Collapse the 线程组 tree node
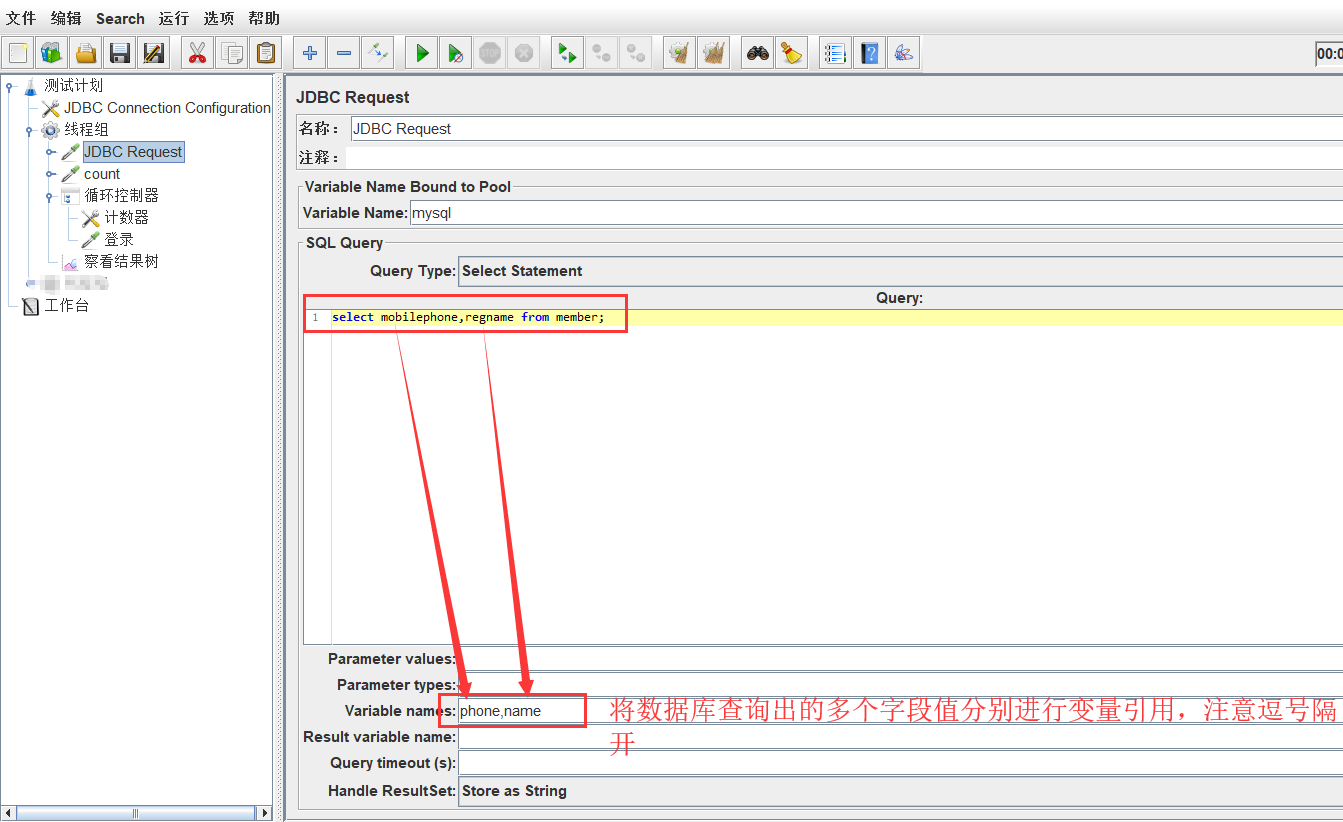This screenshot has height=822, width=1343. (x=30, y=130)
